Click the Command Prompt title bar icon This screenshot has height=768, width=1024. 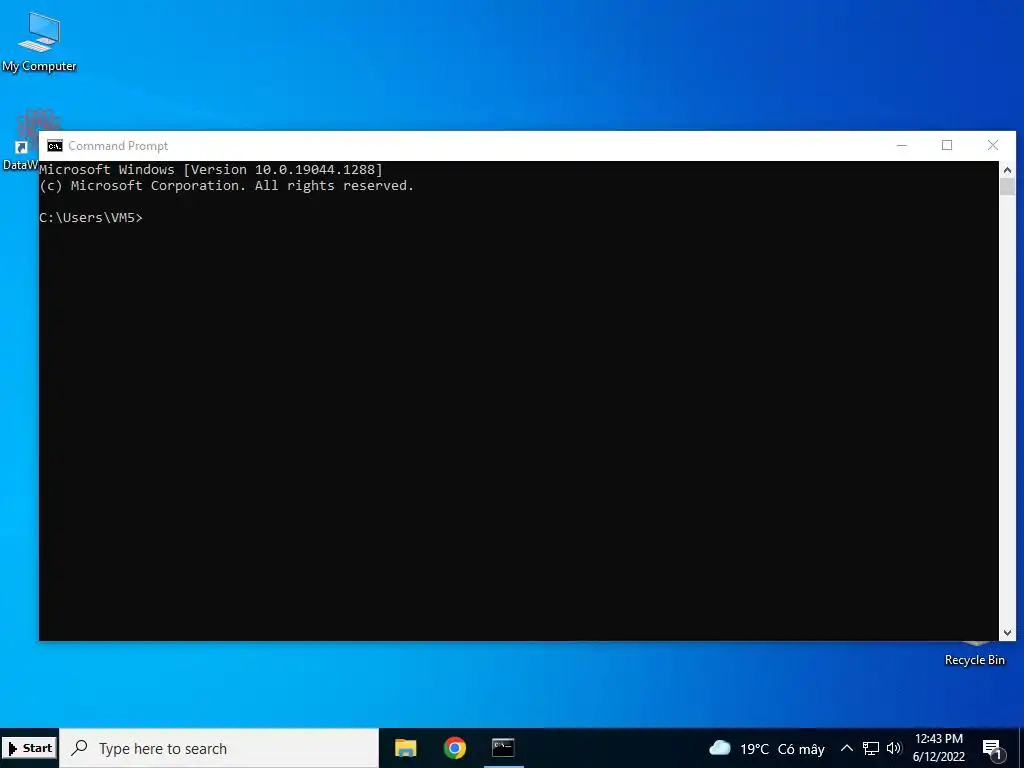coord(55,146)
